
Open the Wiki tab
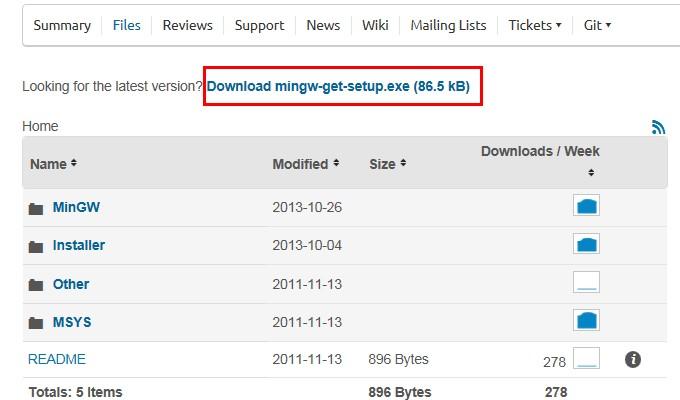click(x=375, y=25)
